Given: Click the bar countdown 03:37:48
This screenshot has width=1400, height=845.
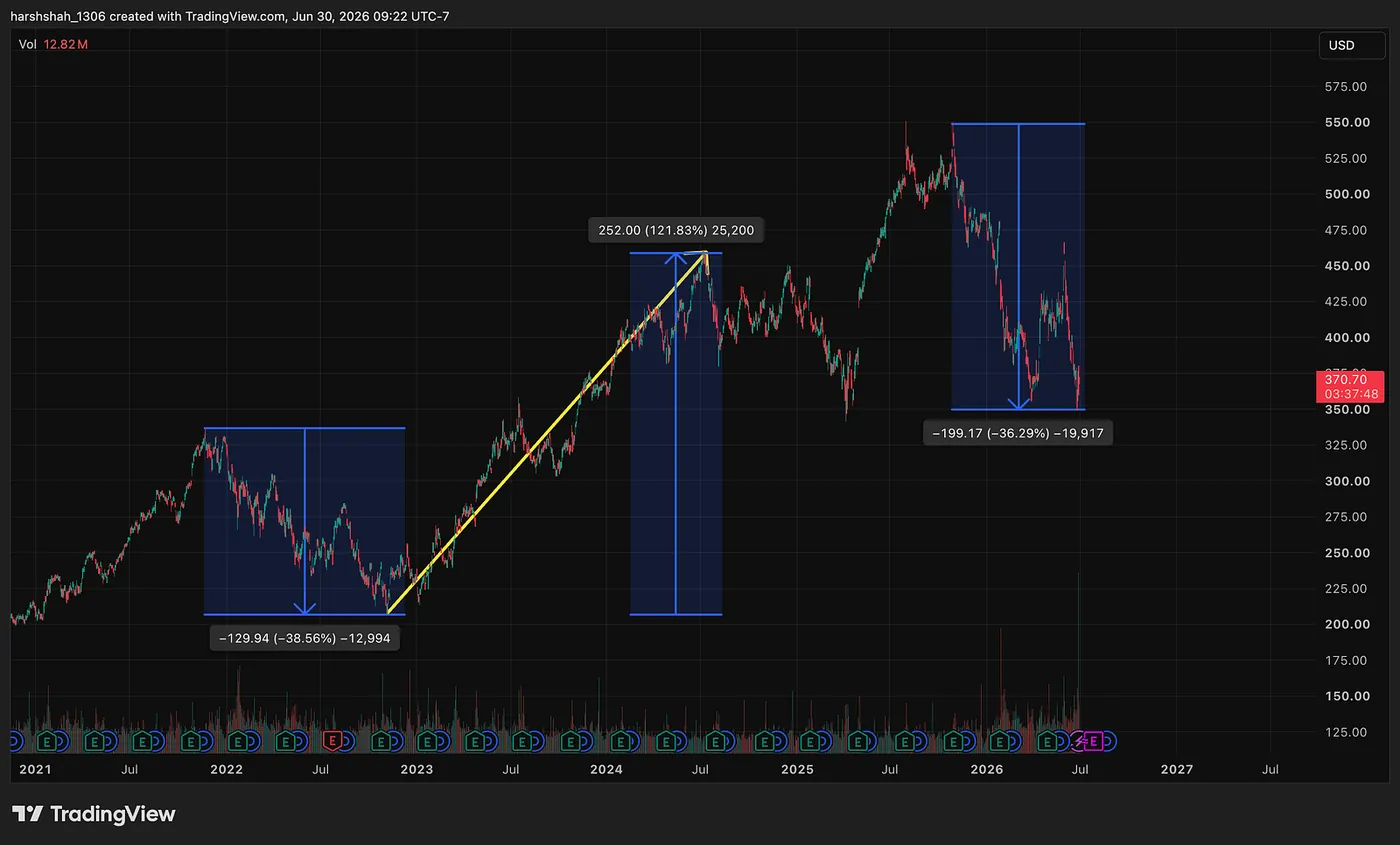Looking at the screenshot, I should pyautogui.click(x=1350, y=394).
